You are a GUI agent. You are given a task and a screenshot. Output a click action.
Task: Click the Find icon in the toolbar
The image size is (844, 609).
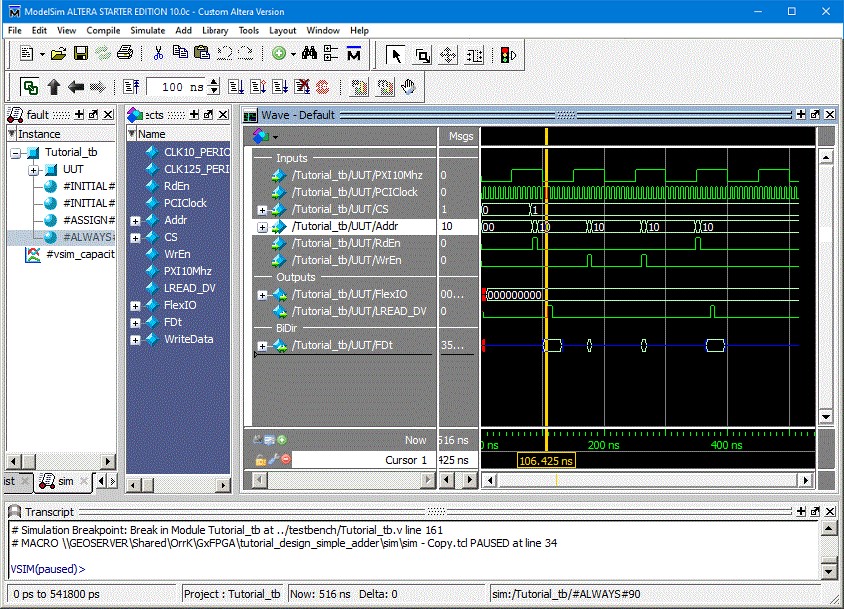point(310,52)
